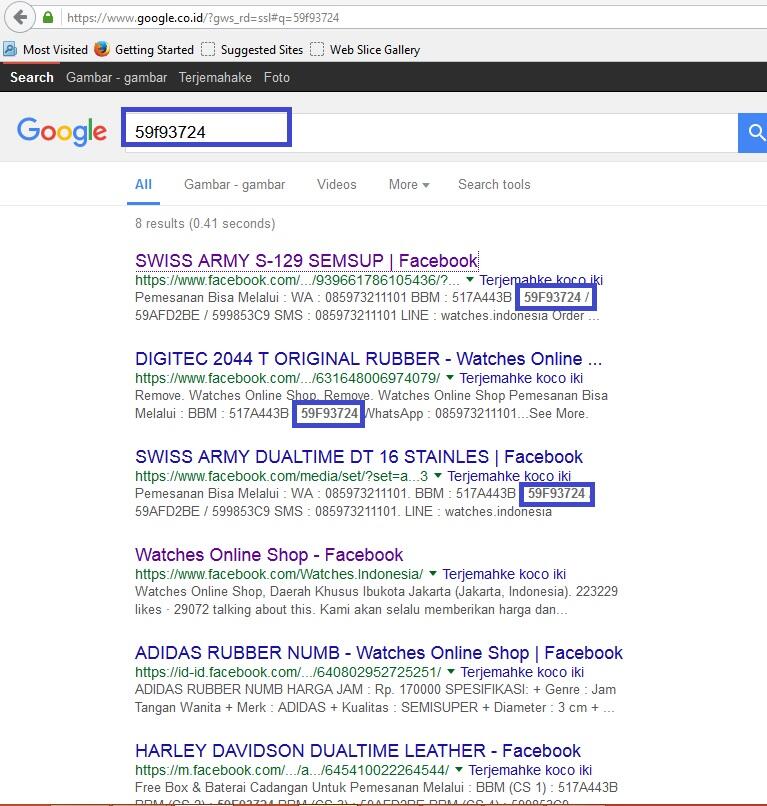Open the Search tools options
Screen dimensions: 767x806
[494, 185]
